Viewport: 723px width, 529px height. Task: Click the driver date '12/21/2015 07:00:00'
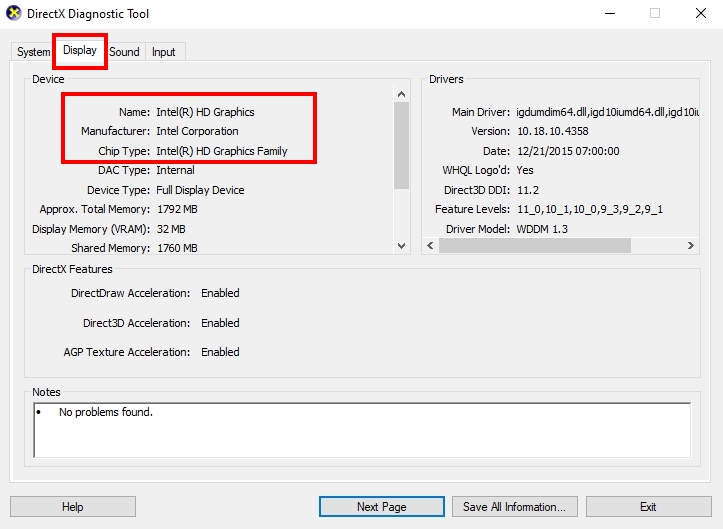point(568,151)
